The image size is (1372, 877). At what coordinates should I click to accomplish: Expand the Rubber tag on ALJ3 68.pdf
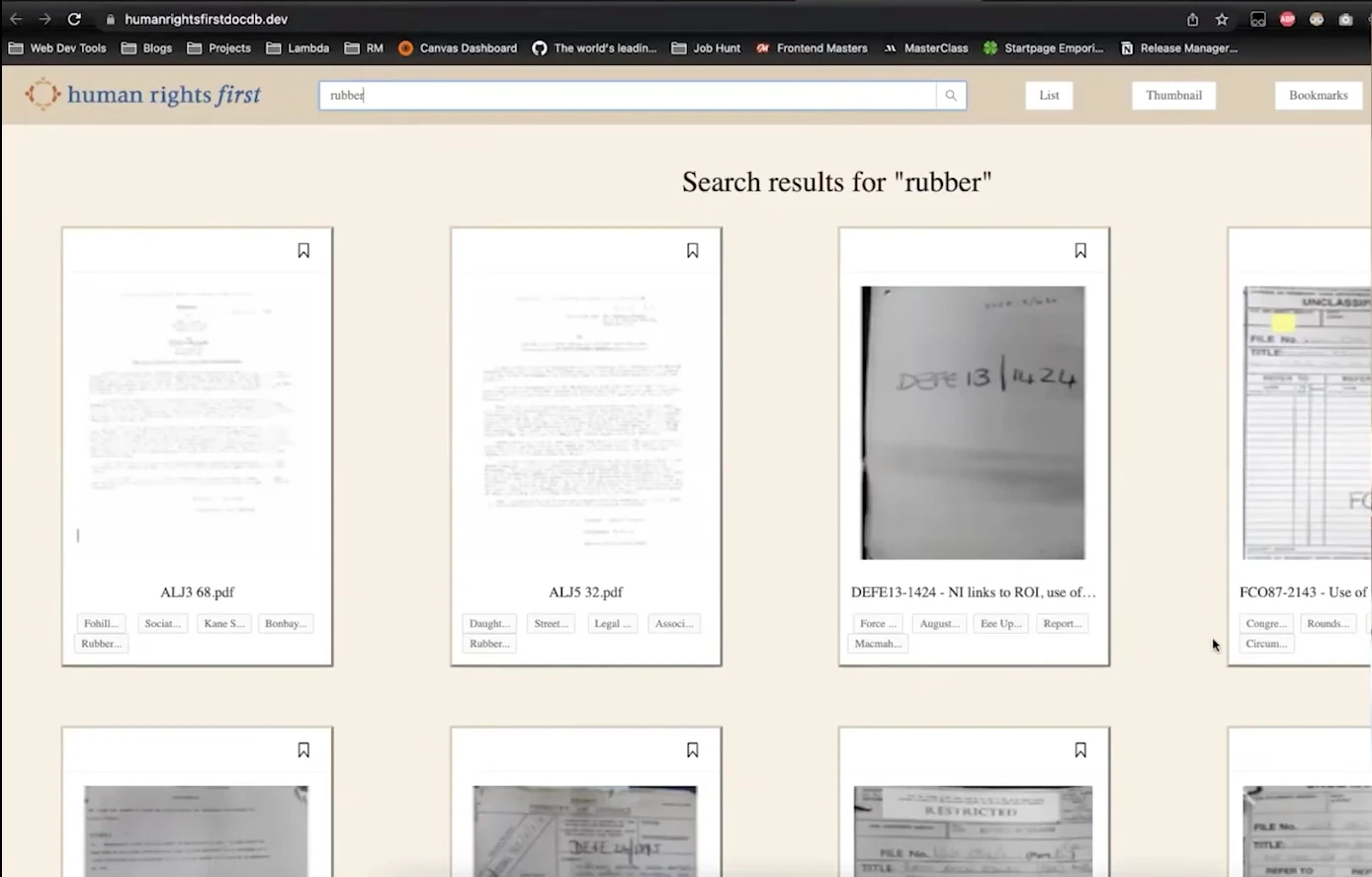[x=100, y=643]
